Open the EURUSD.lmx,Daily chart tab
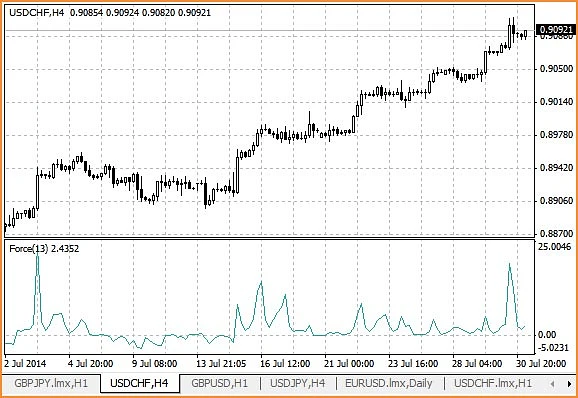 tap(389, 383)
